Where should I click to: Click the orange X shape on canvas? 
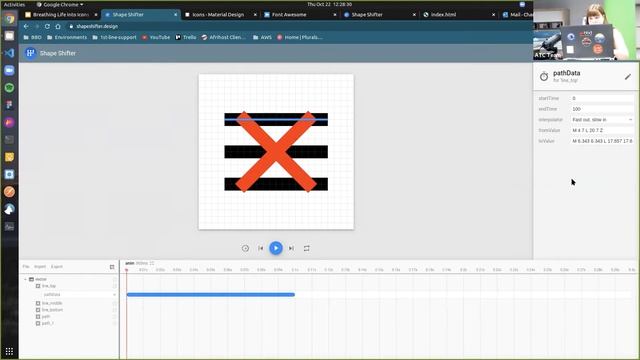click(276, 152)
